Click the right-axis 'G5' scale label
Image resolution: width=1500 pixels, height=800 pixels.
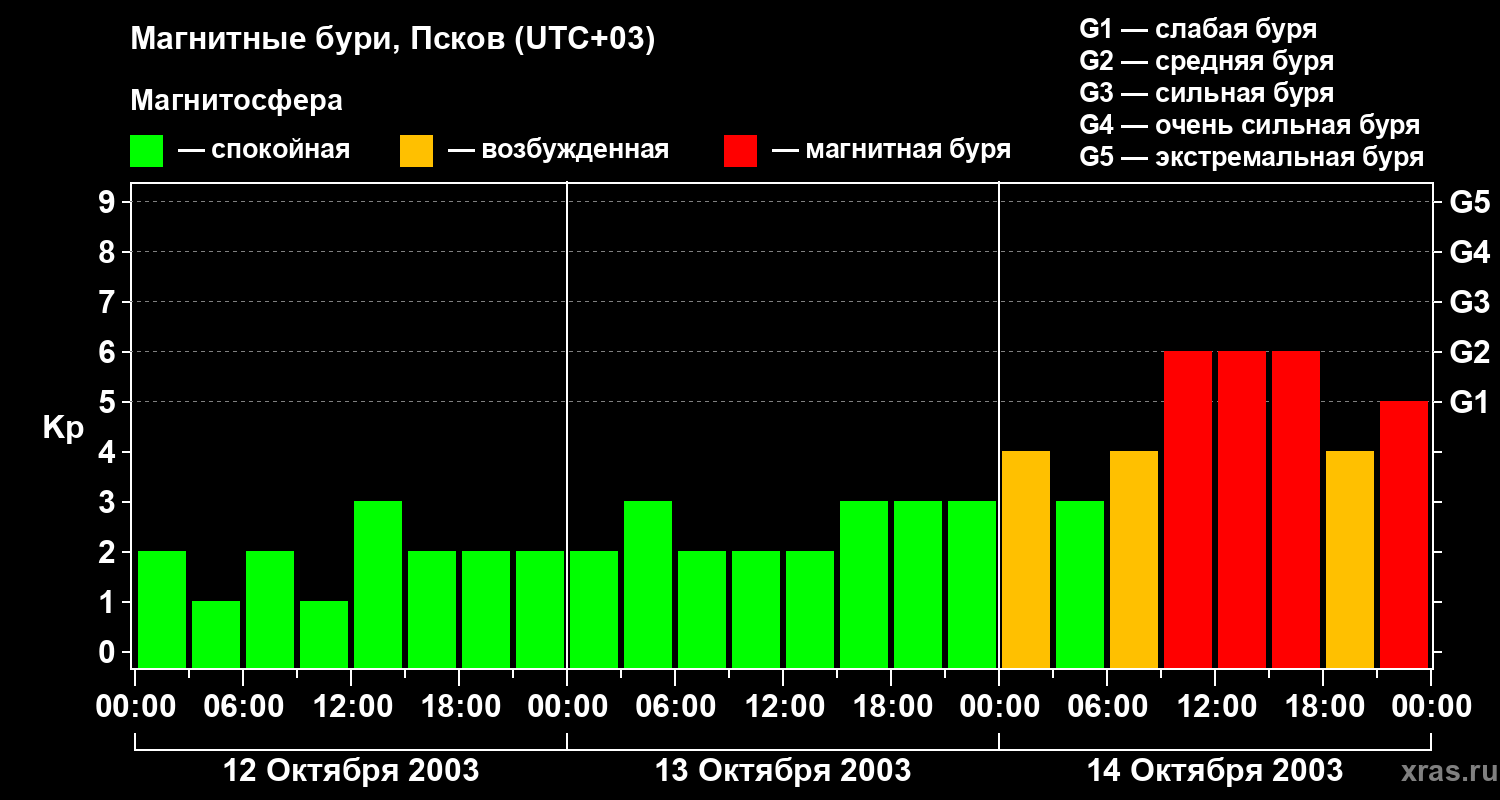tap(1469, 202)
